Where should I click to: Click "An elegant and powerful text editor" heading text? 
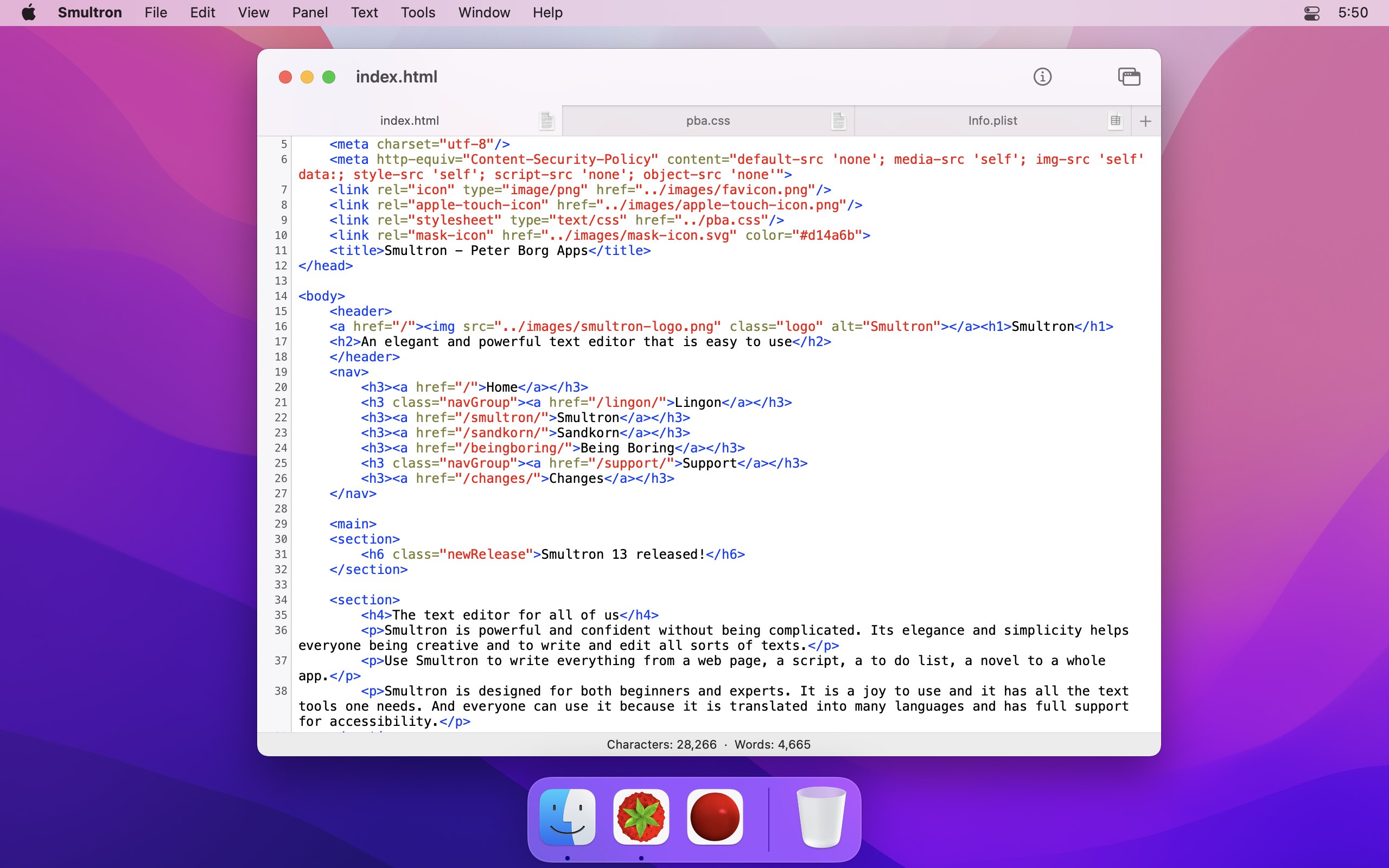click(498, 342)
